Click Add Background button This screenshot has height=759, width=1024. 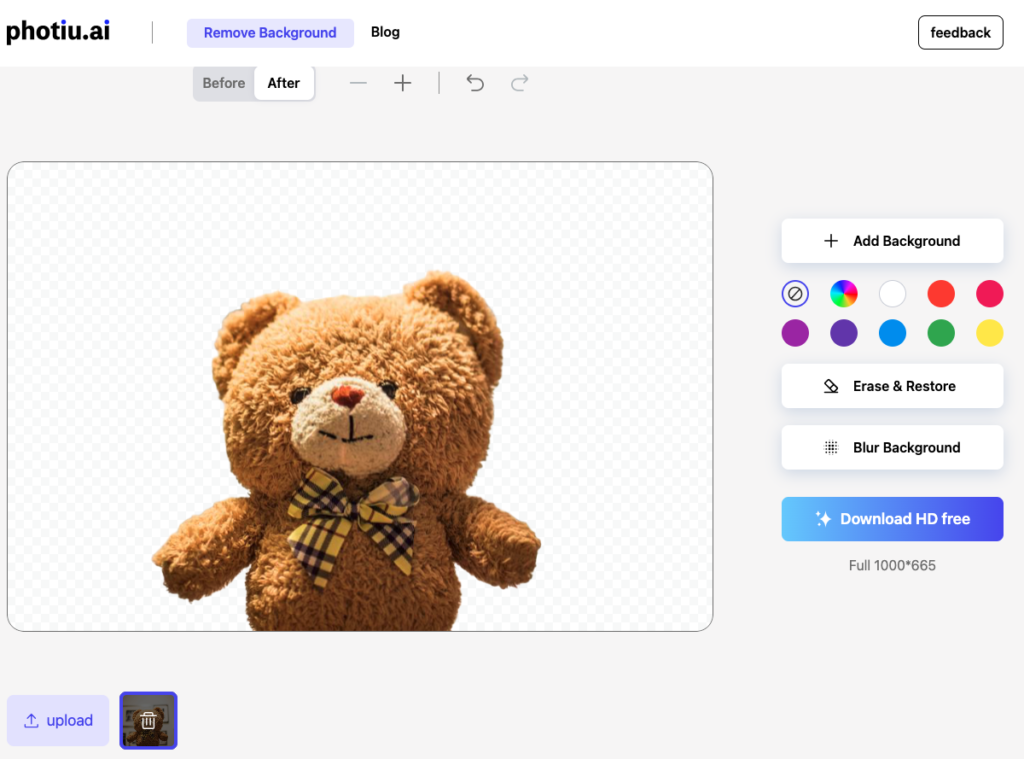pos(892,241)
